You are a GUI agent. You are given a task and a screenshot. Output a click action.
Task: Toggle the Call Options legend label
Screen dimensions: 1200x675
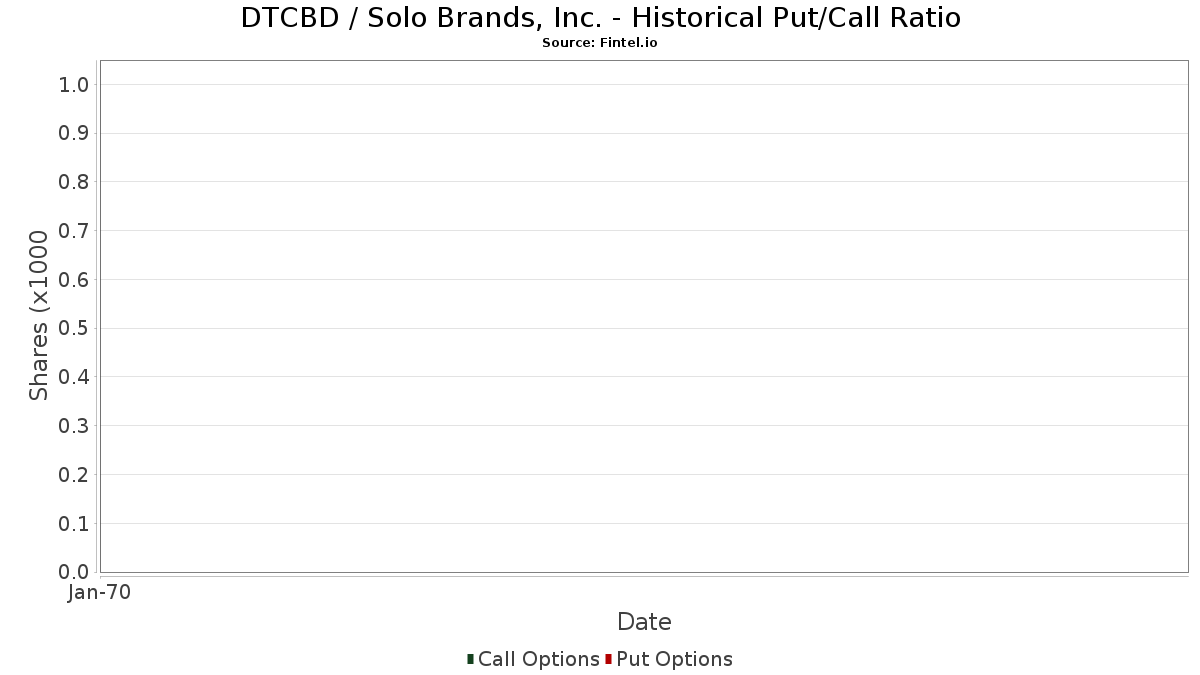click(538, 659)
